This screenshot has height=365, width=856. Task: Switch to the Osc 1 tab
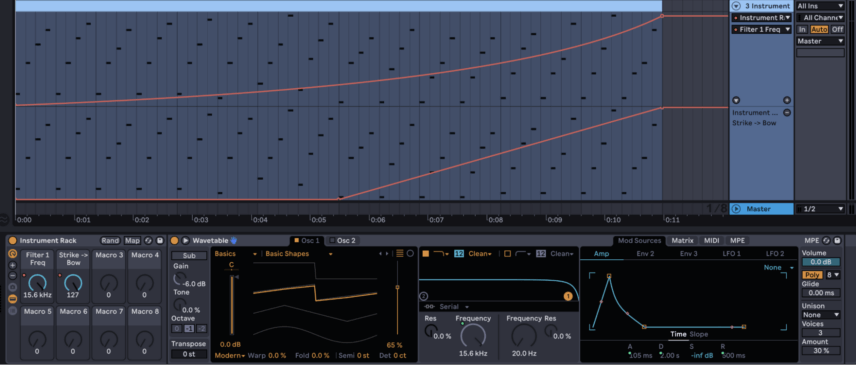click(x=307, y=241)
